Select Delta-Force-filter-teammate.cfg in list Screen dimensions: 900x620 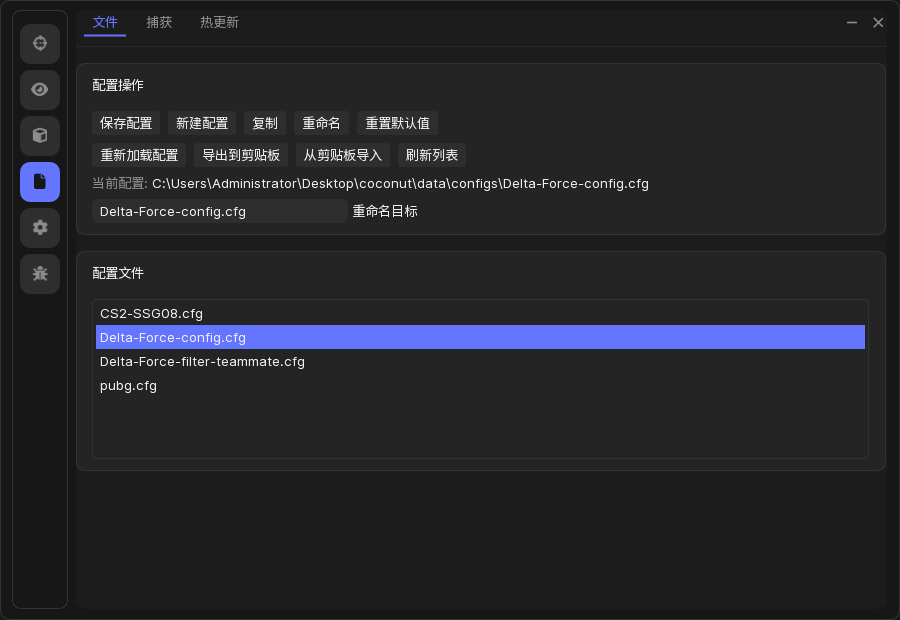480,362
